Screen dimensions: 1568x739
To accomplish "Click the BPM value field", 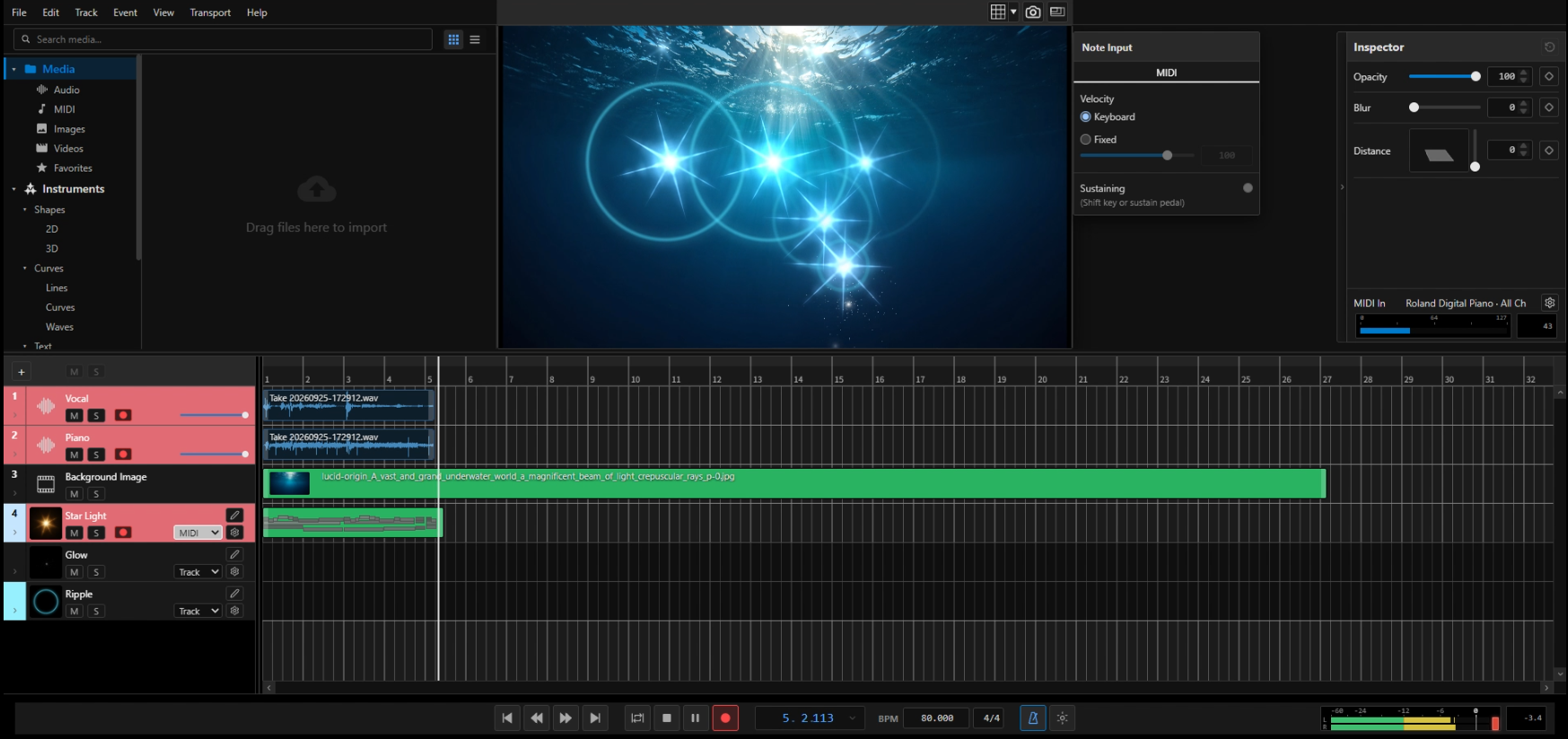I will (937, 717).
